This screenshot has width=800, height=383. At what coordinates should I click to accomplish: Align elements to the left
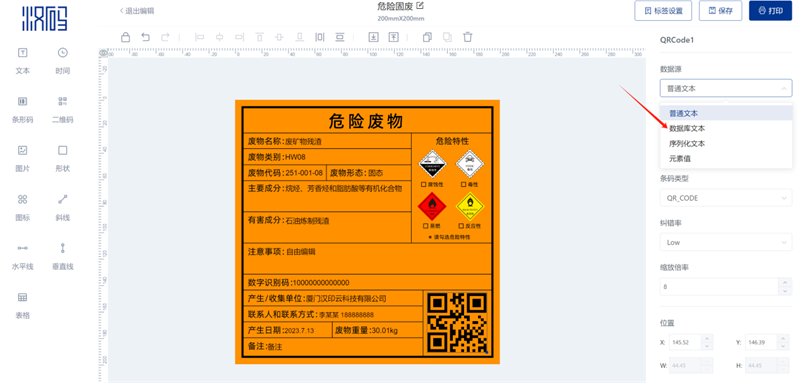point(199,37)
